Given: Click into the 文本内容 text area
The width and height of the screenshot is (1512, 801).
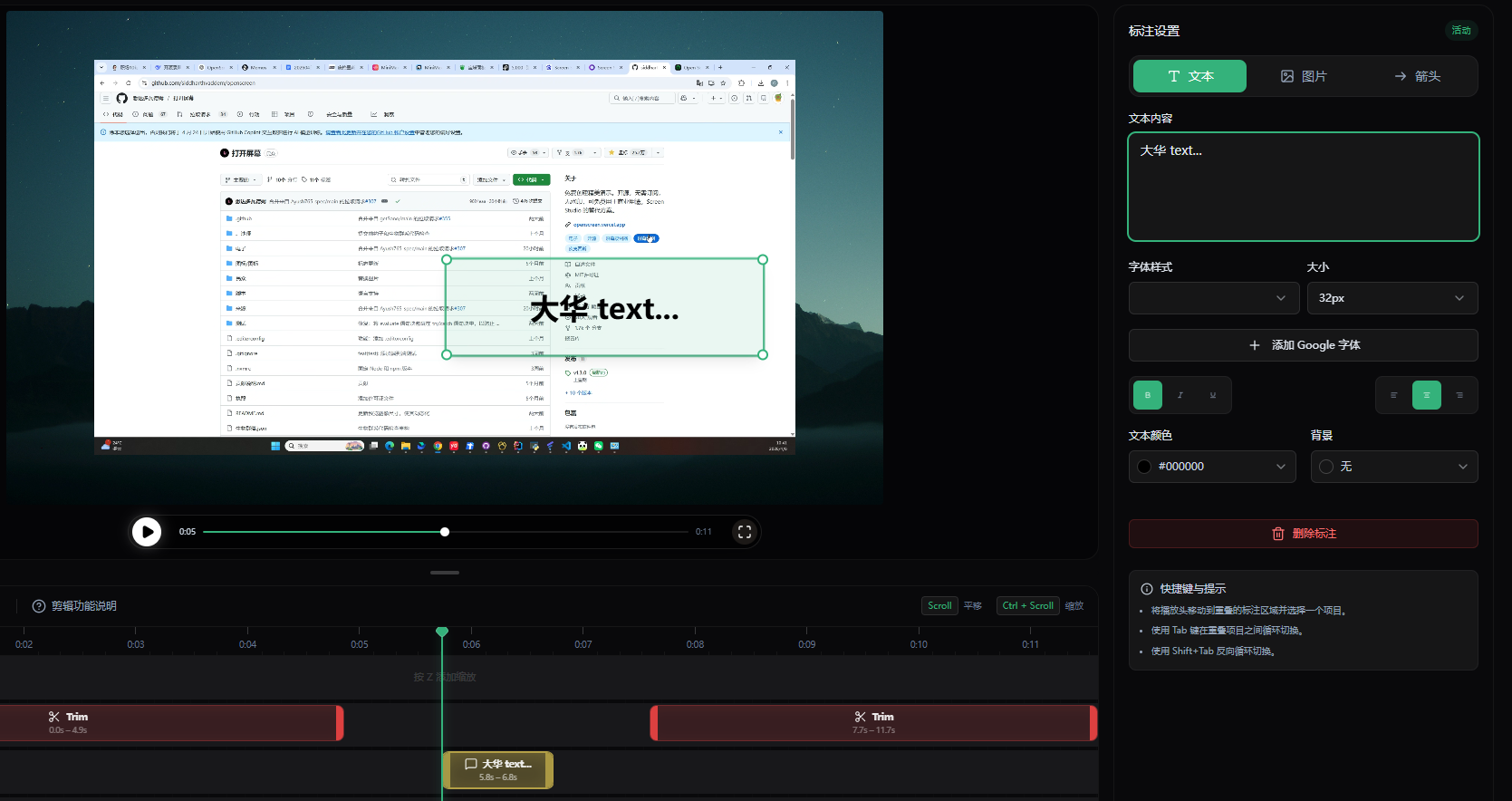Looking at the screenshot, I should tap(1303, 187).
